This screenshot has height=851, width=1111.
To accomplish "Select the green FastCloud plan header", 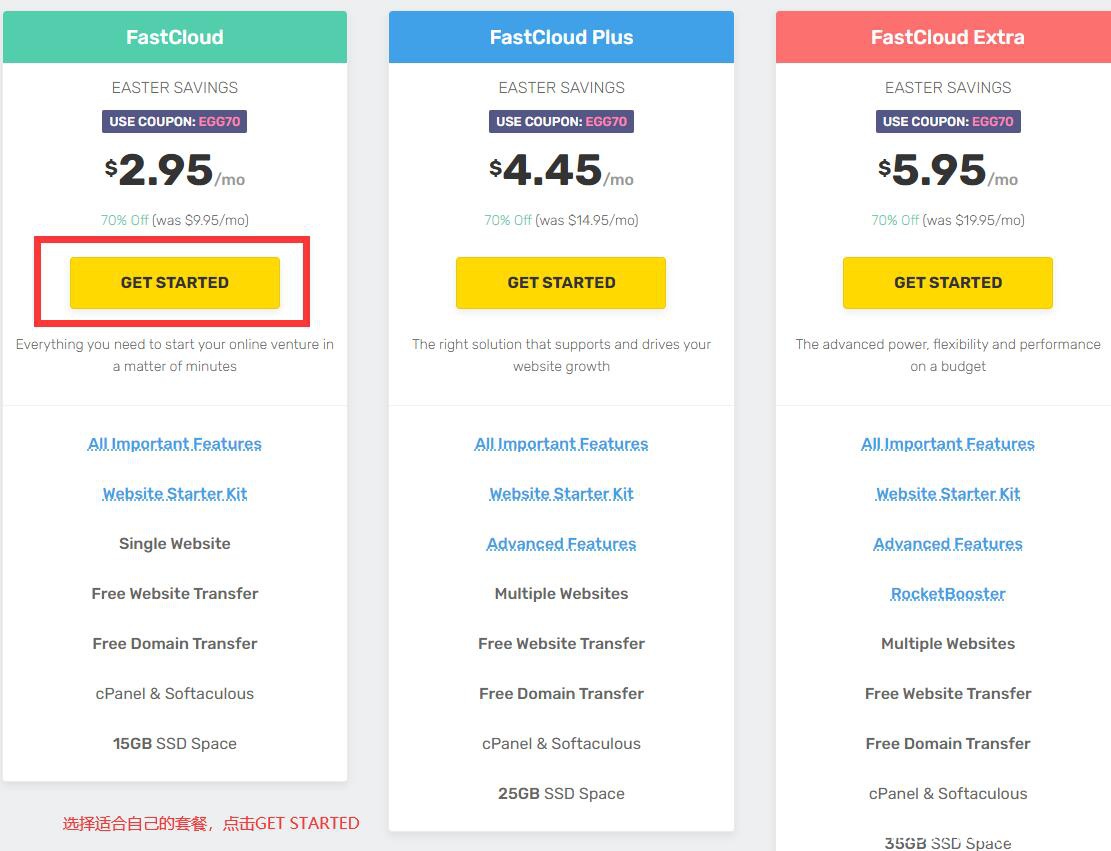I will point(175,38).
